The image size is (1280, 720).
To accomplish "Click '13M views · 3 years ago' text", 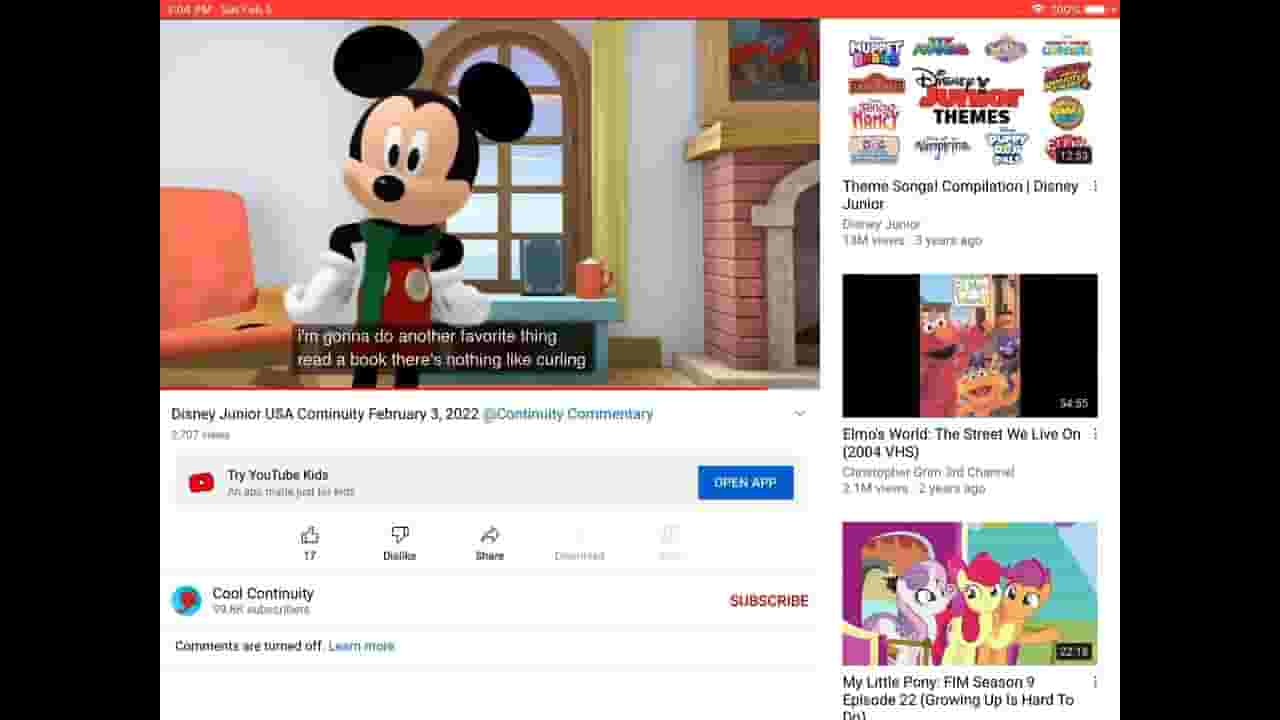I will pyautogui.click(x=912, y=241).
